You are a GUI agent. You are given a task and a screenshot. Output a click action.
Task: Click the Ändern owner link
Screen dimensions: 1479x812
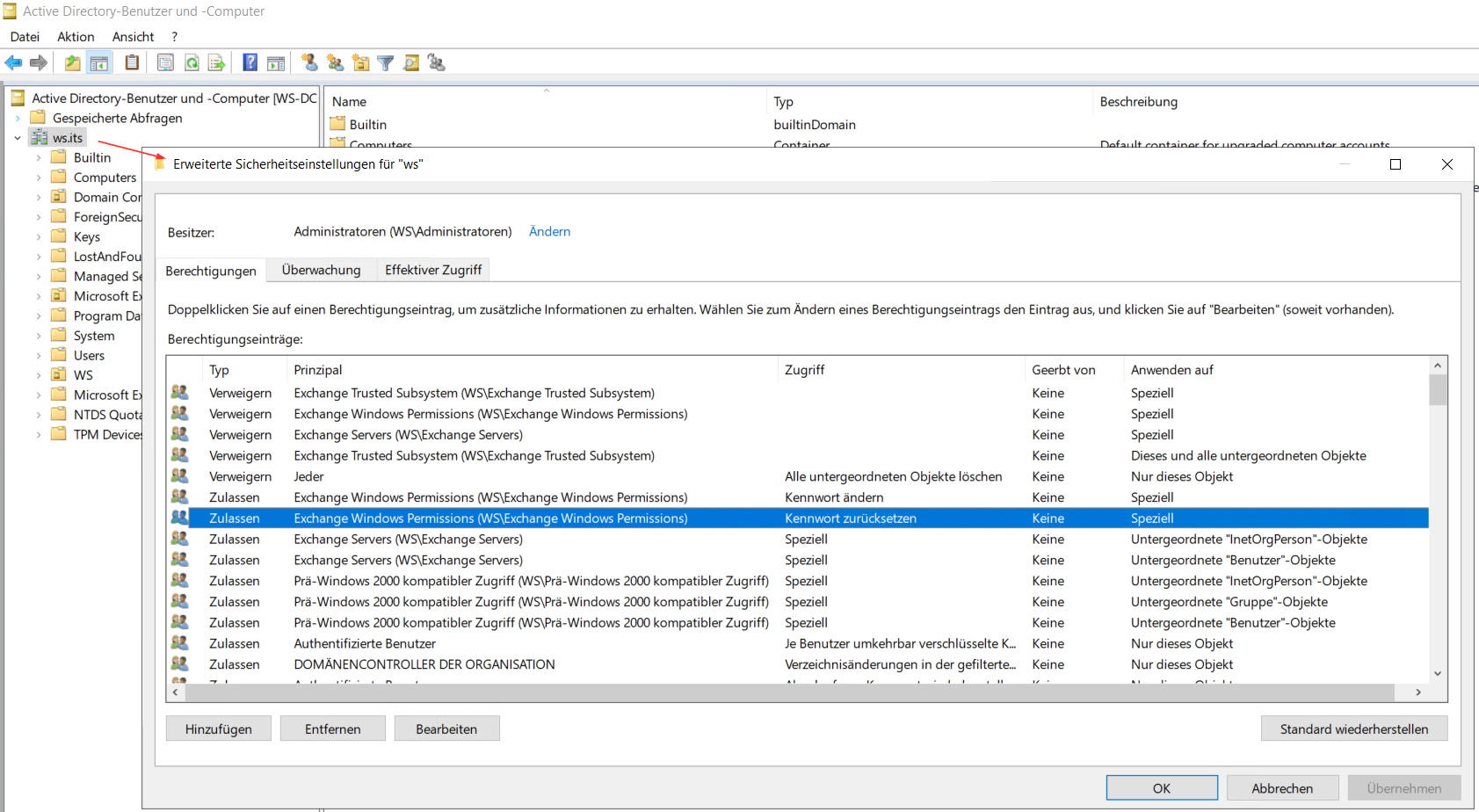coord(549,231)
